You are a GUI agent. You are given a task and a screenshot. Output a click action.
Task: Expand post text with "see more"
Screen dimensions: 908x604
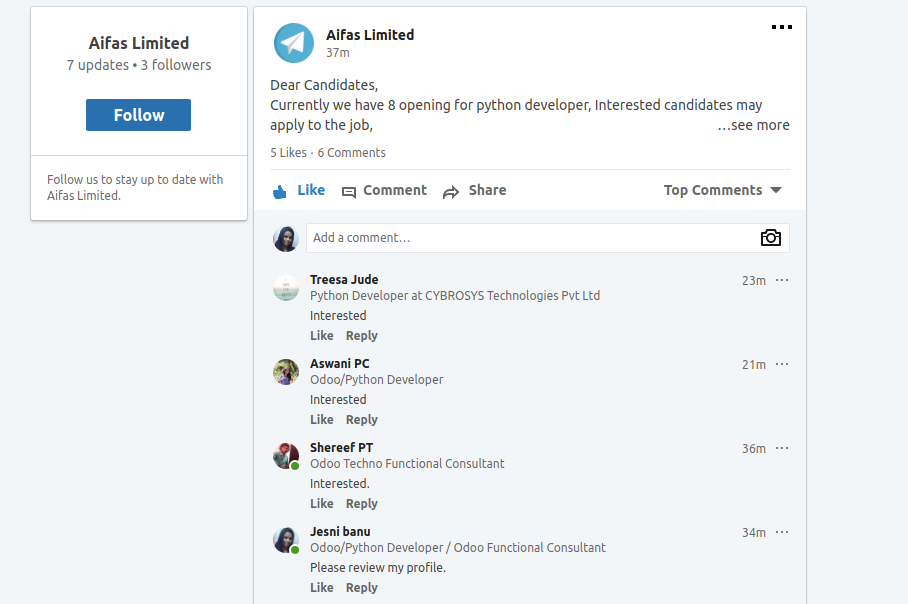(x=754, y=125)
